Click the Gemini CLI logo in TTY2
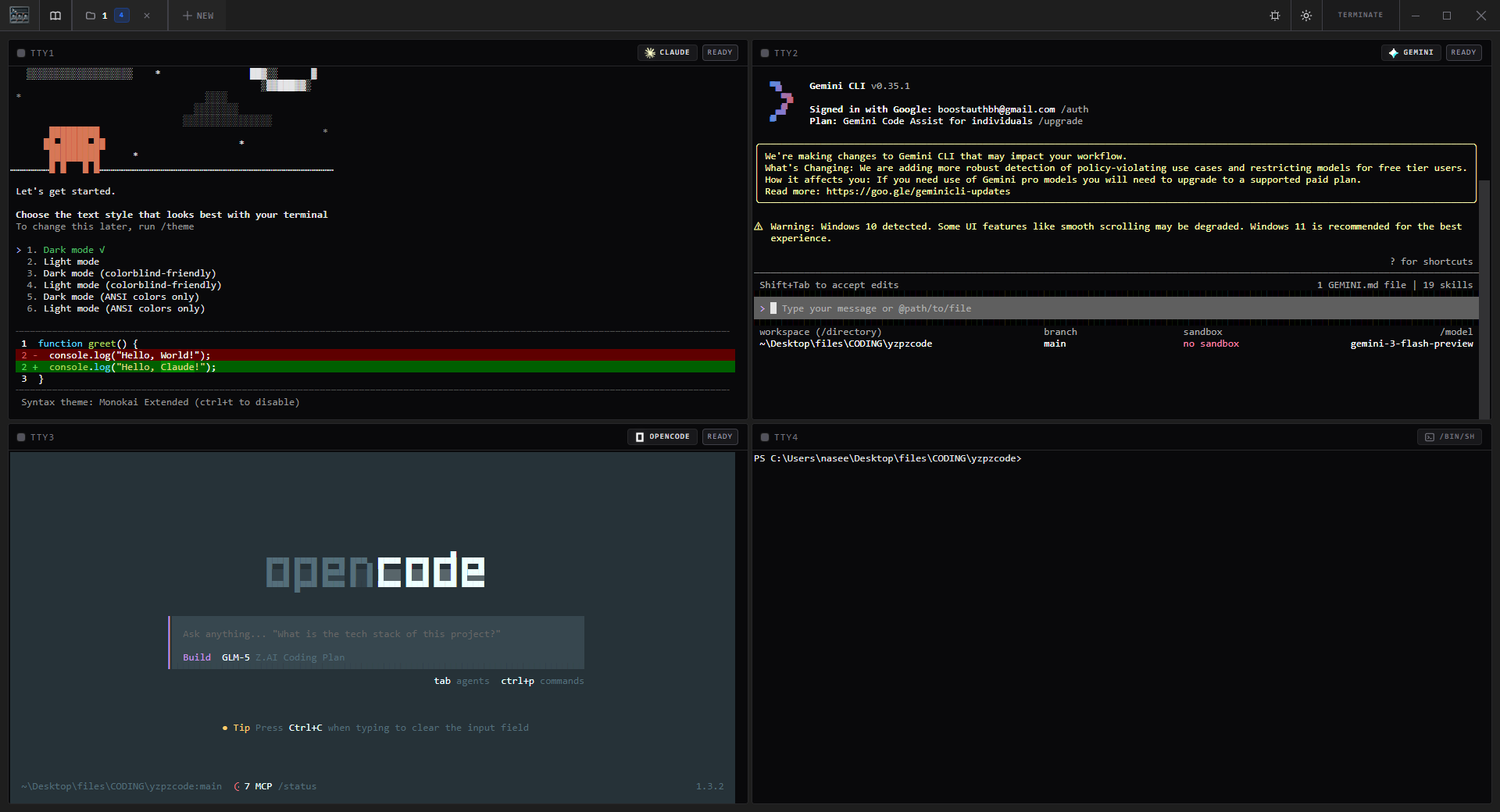The height and width of the screenshot is (812, 1500). pyautogui.click(x=781, y=101)
